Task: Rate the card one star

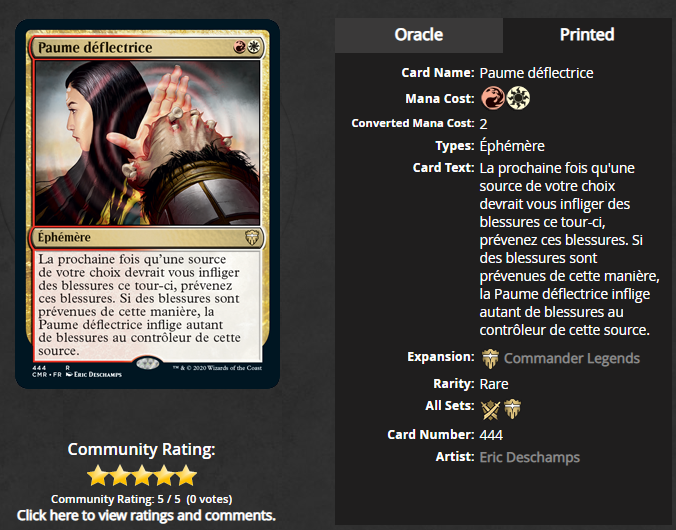Action: point(97,475)
